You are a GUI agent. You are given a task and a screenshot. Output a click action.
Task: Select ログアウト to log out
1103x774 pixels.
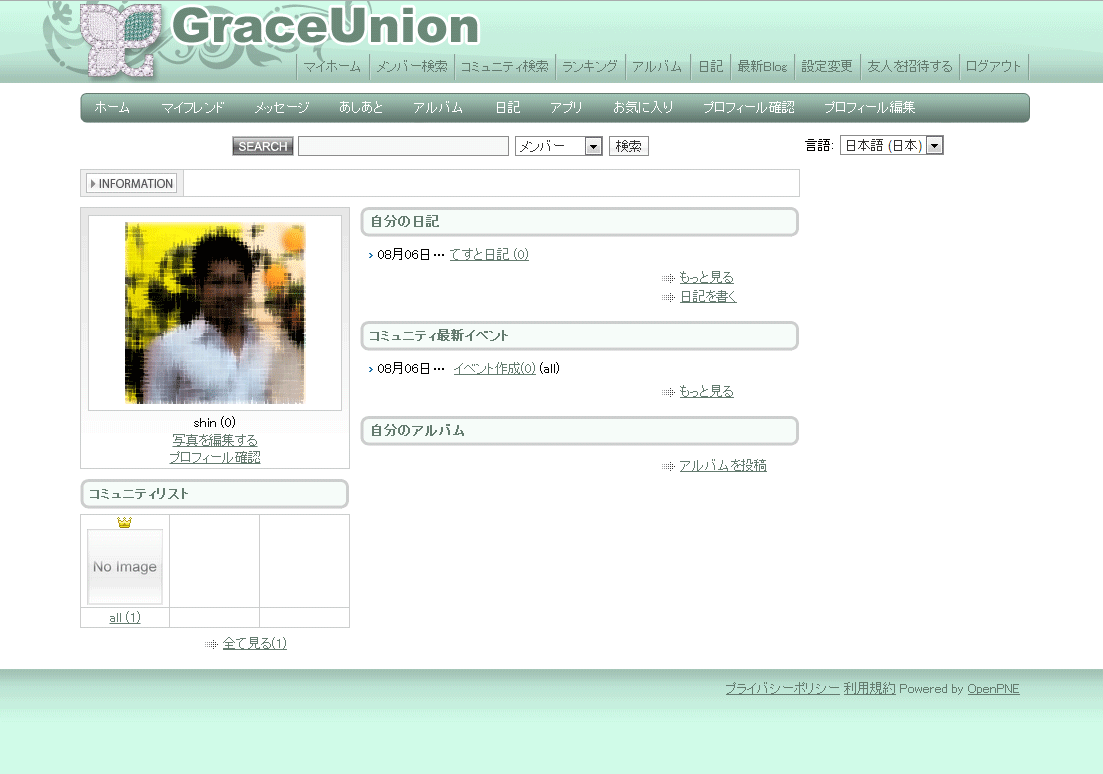click(x=993, y=67)
